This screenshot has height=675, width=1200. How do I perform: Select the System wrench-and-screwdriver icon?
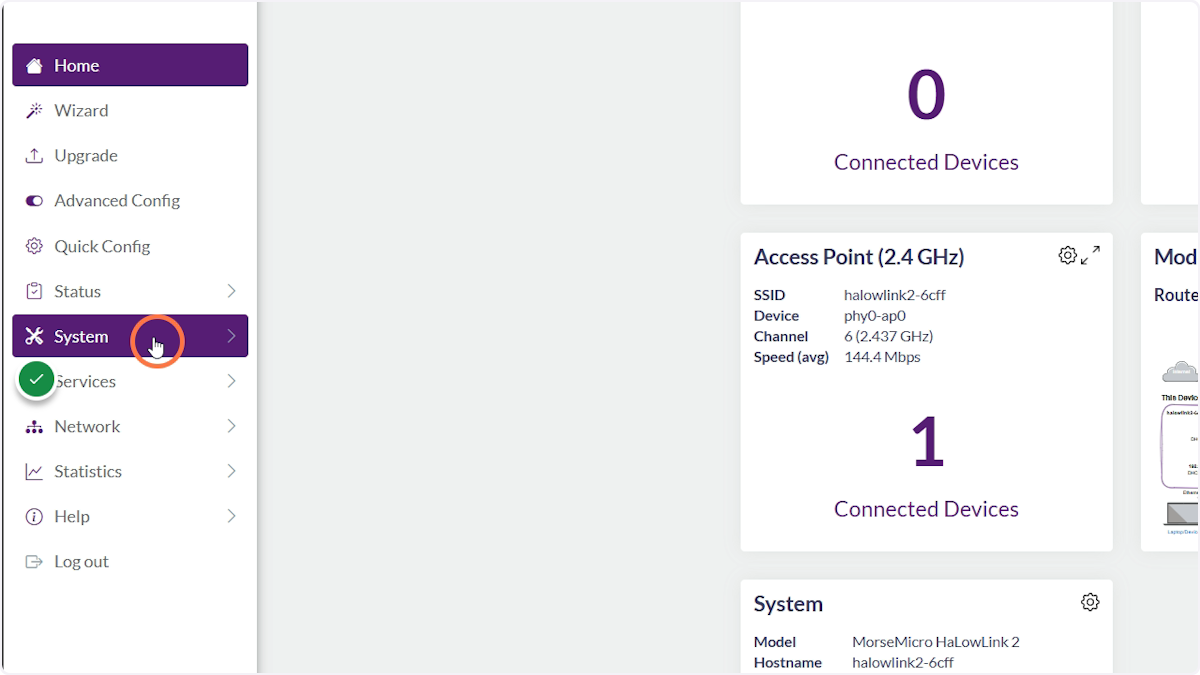point(34,336)
